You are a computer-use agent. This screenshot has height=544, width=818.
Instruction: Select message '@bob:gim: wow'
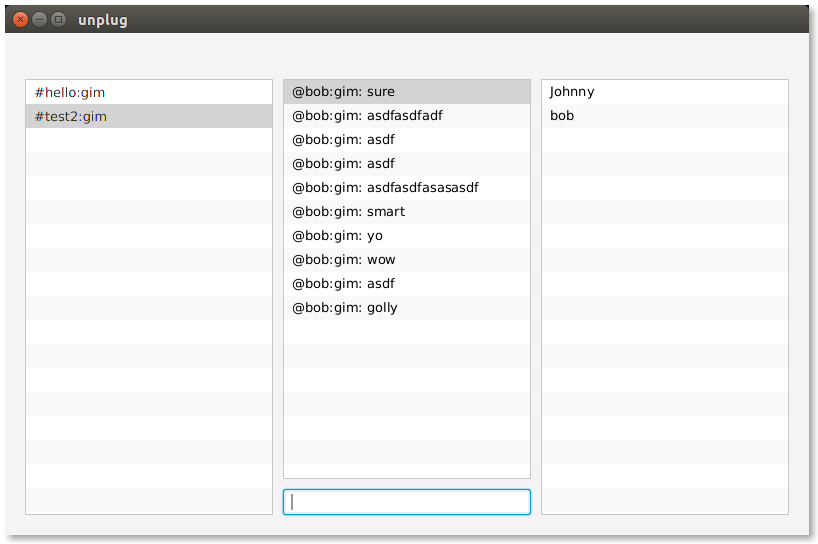click(406, 260)
